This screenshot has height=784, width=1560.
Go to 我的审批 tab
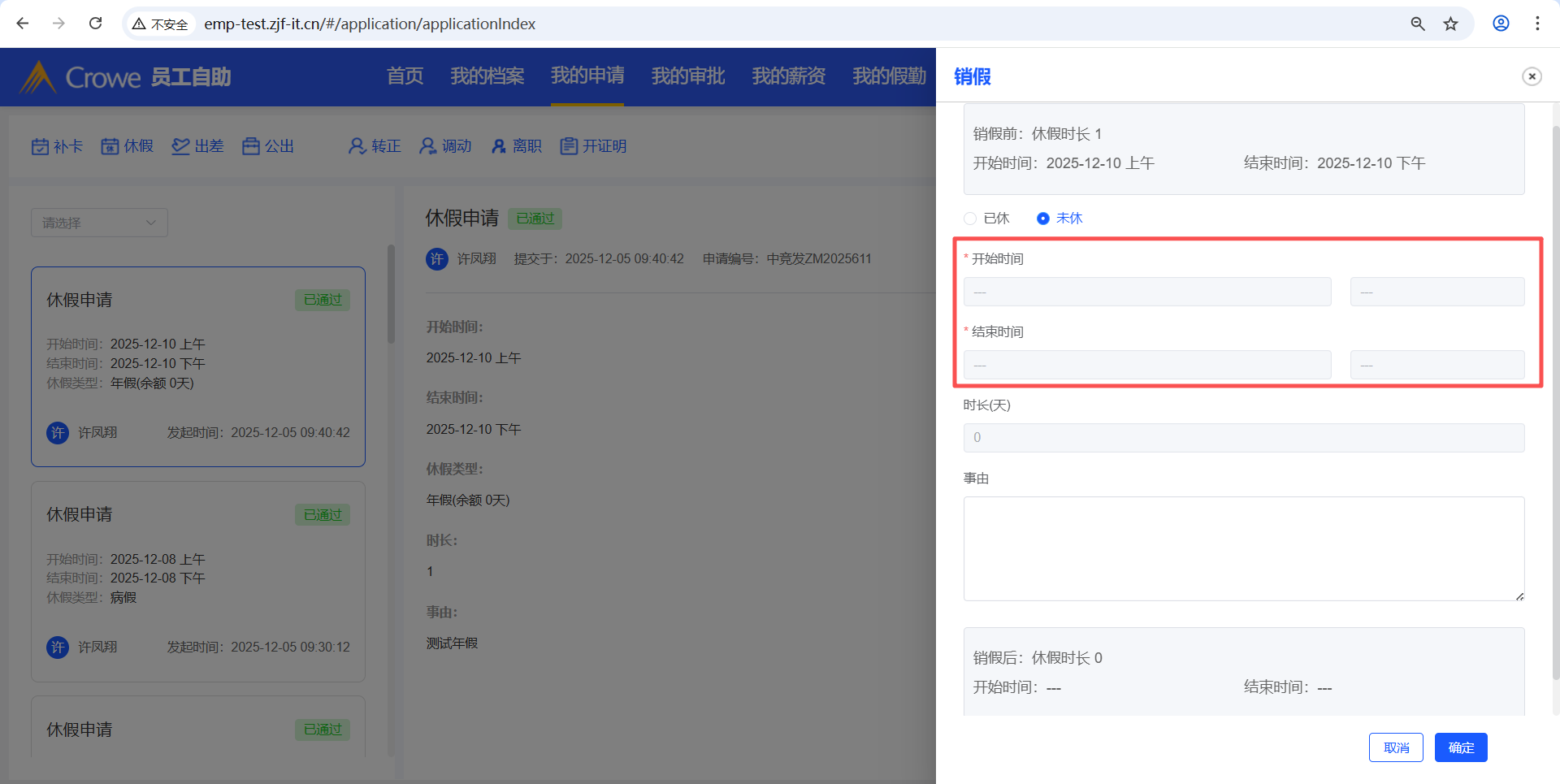[x=688, y=76]
